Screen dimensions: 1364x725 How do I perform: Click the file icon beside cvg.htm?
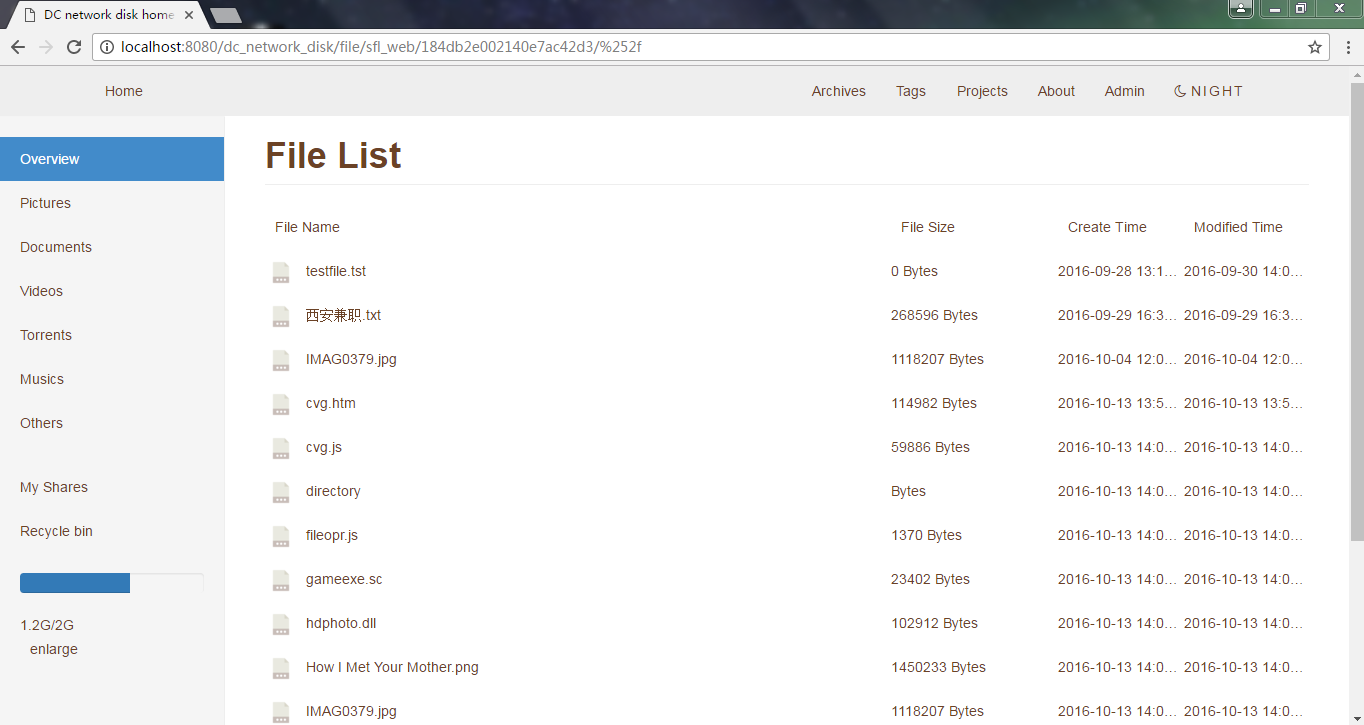coord(281,404)
